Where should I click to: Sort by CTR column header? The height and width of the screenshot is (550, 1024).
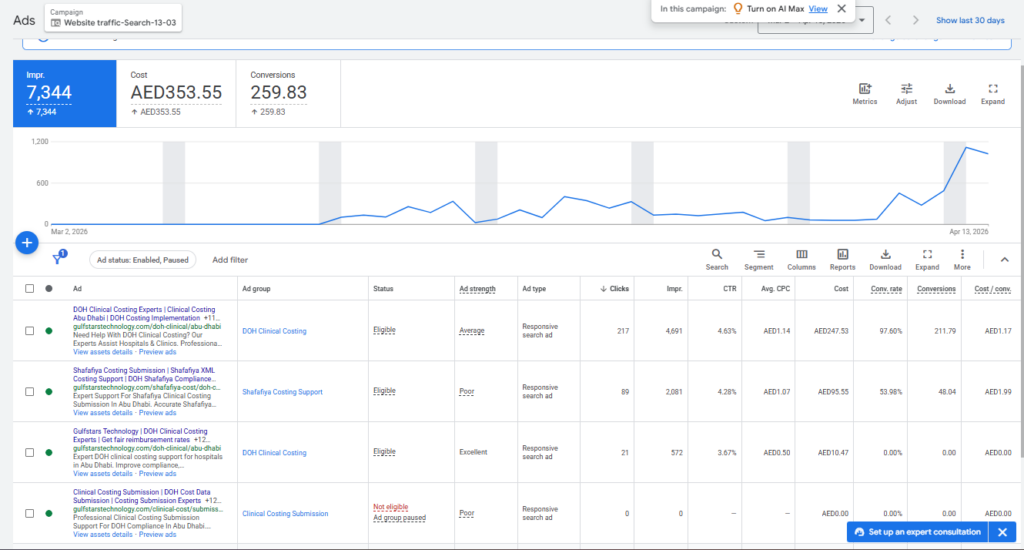pos(729,289)
